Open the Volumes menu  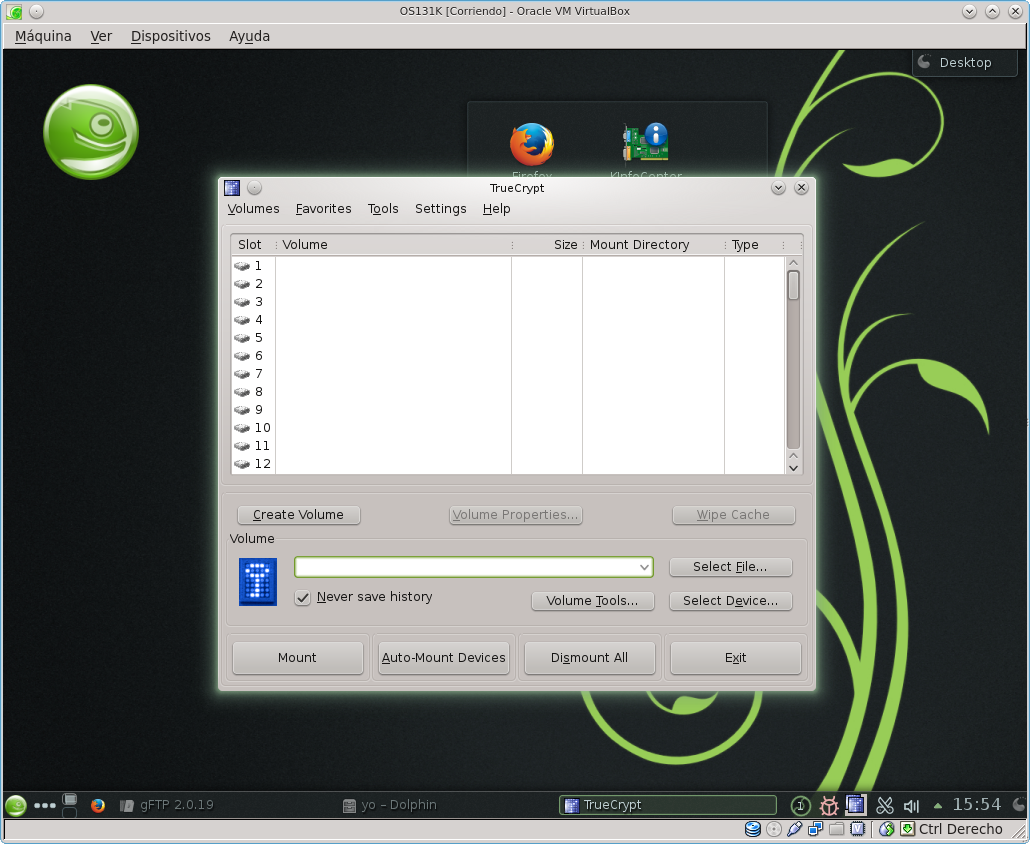pyautogui.click(x=253, y=209)
